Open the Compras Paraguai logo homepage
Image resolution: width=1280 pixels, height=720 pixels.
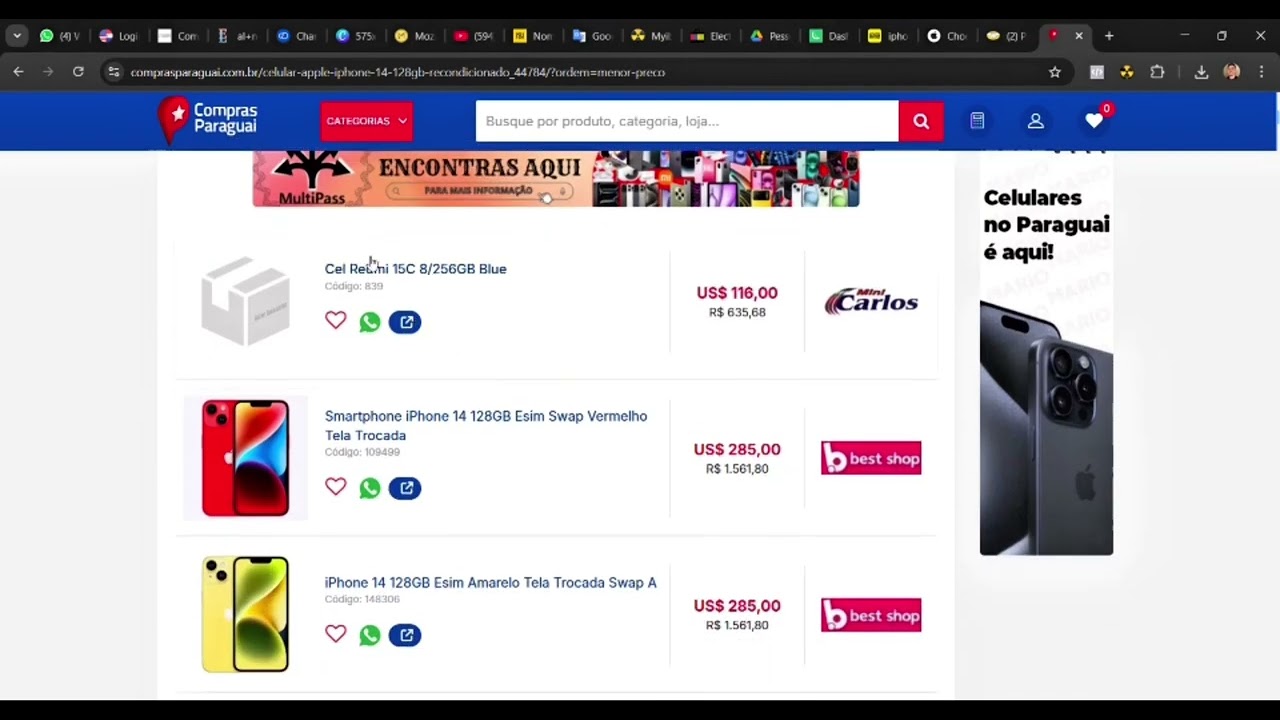(208, 120)
